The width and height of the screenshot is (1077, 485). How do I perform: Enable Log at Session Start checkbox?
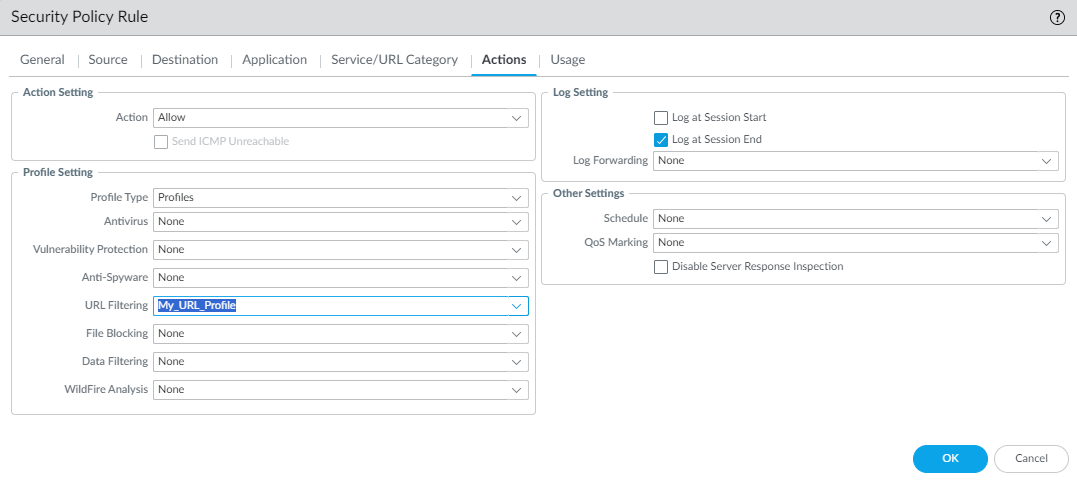[x=661, y=118]
